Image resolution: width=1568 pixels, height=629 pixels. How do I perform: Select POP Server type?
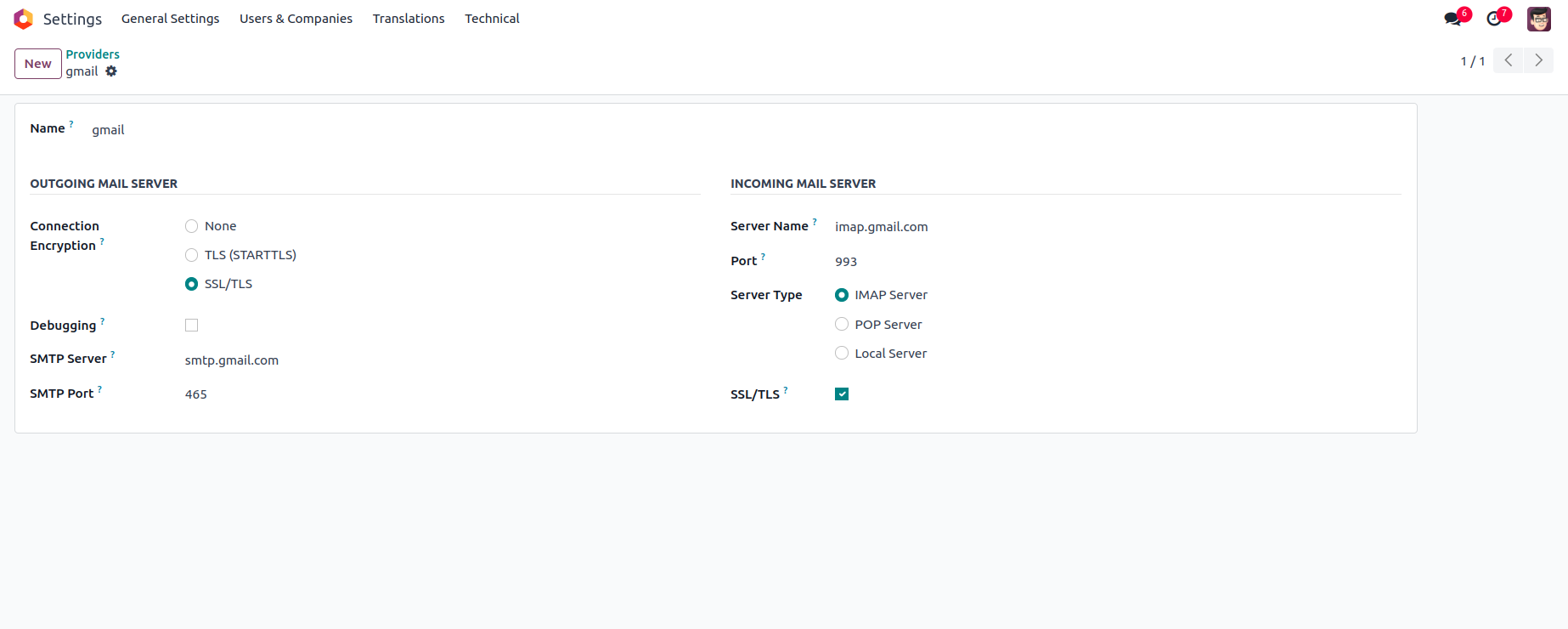(842, 325)
